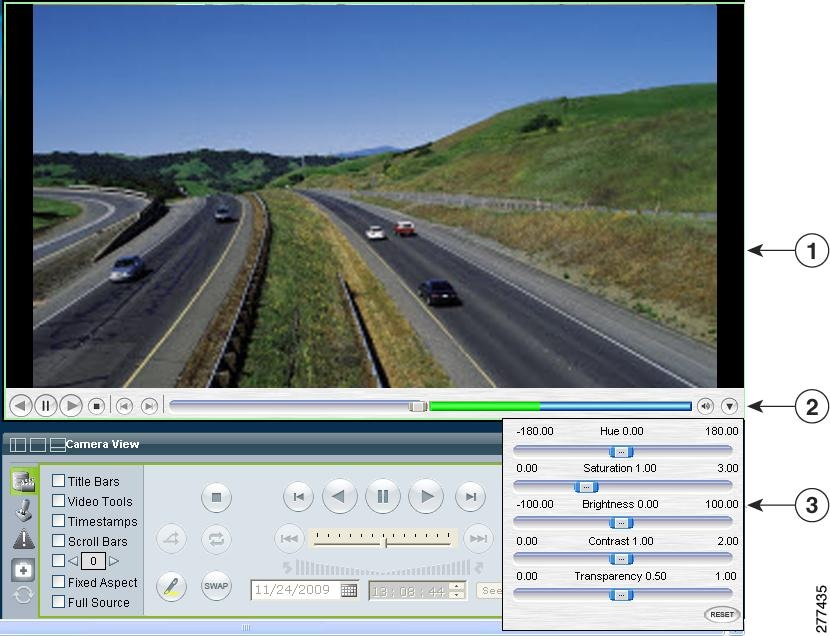Click the up stepper on the time field
830x636 pixels.
456,585
